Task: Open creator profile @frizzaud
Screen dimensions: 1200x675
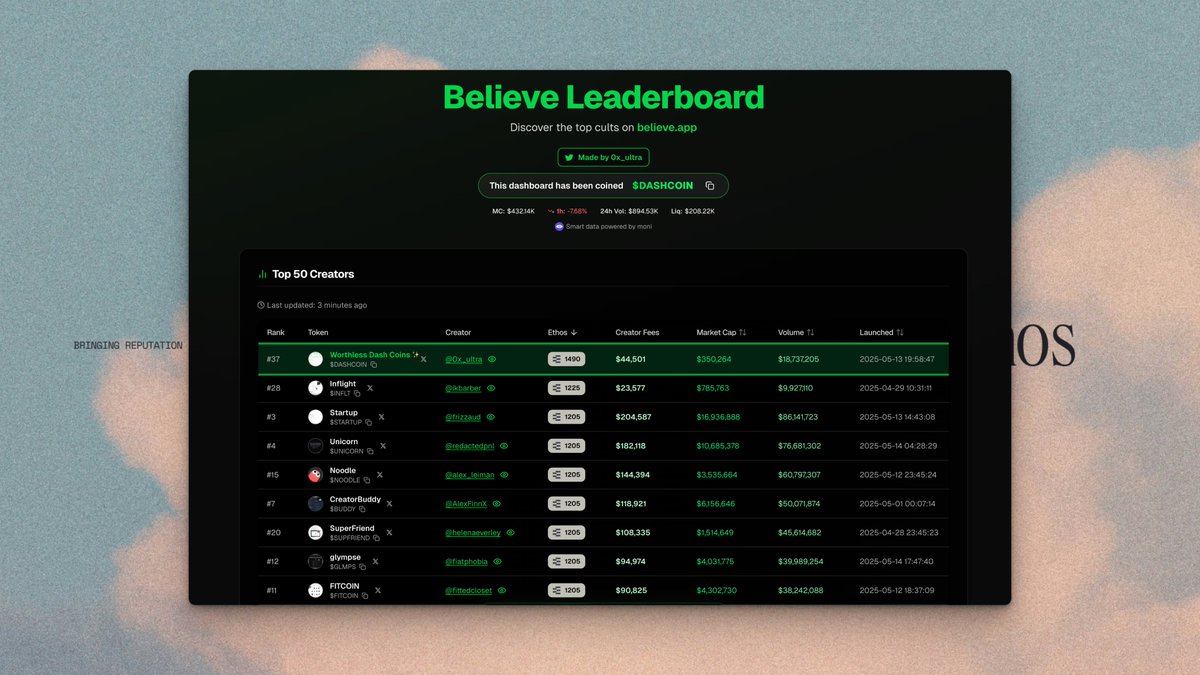Action: (x=463, y=417)
